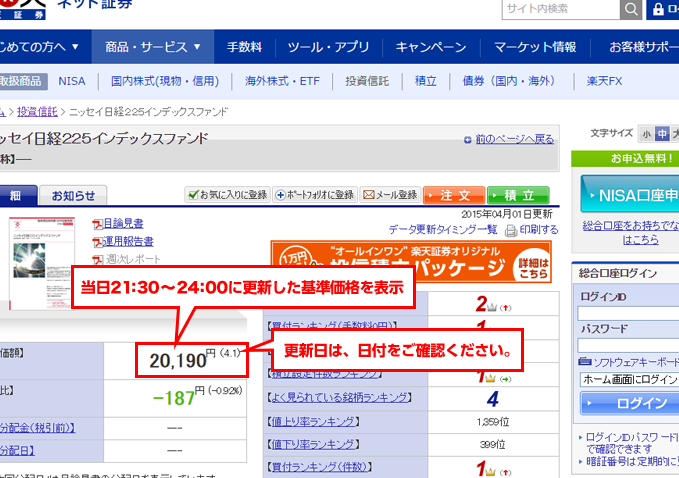Click the 1,359位 ranking value
The height and width of the screenshot is (478, 679).
[x=493, y=422]
